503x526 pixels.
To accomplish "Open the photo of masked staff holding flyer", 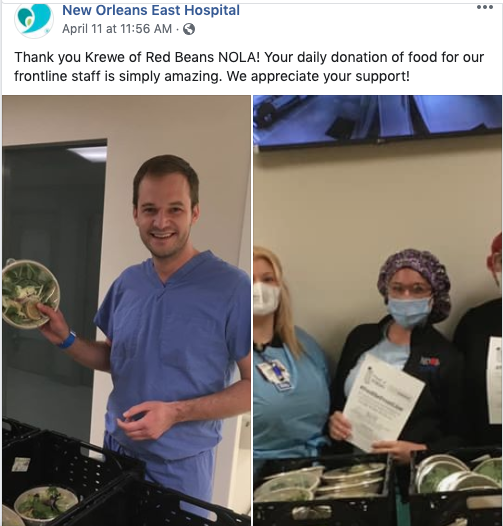I will click(378, 310).
